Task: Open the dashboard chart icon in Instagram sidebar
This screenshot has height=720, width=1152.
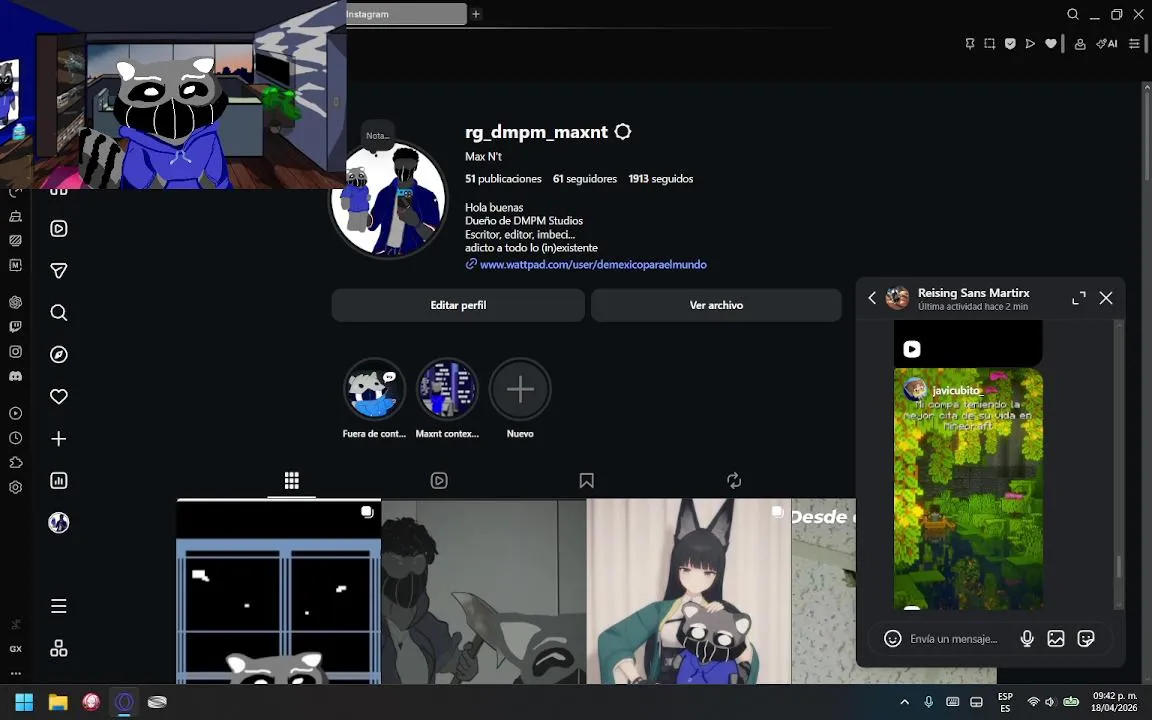Action: click(59, 480)
